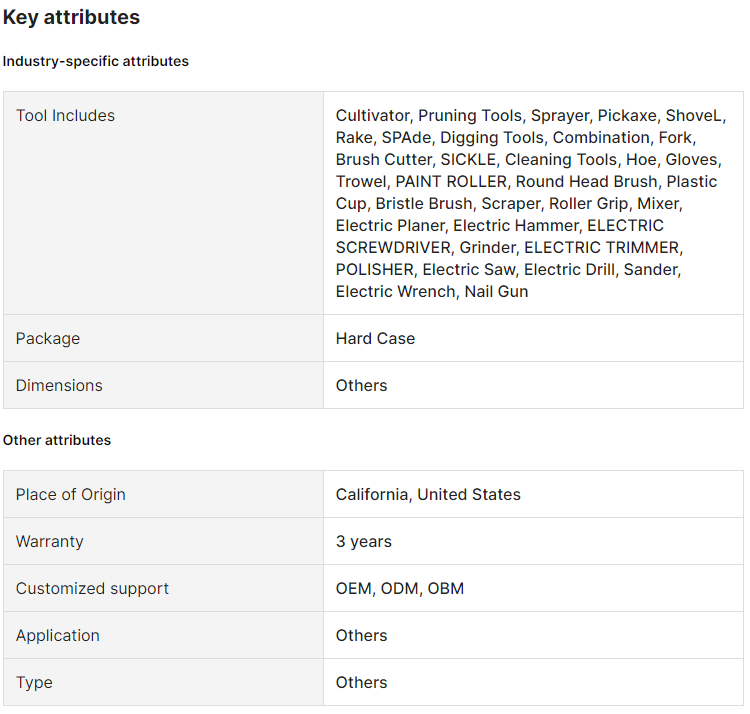Click the tool list text starting with Cultivator
The width and height of the screenshot is (750, 714).
coord(530,203)
